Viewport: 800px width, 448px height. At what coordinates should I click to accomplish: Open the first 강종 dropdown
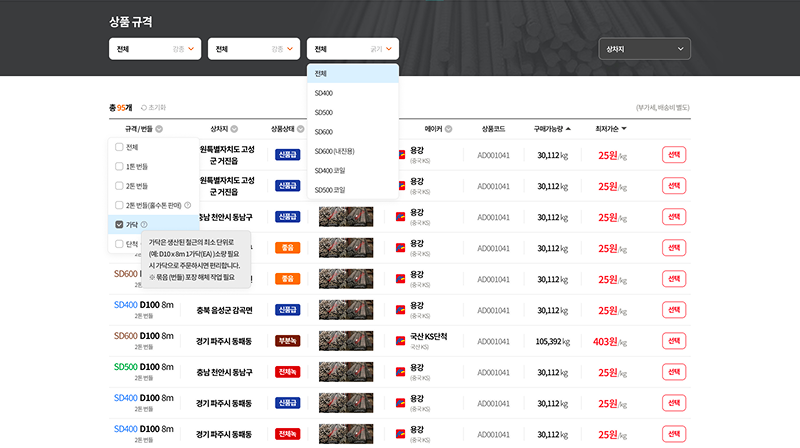(155, 48)
